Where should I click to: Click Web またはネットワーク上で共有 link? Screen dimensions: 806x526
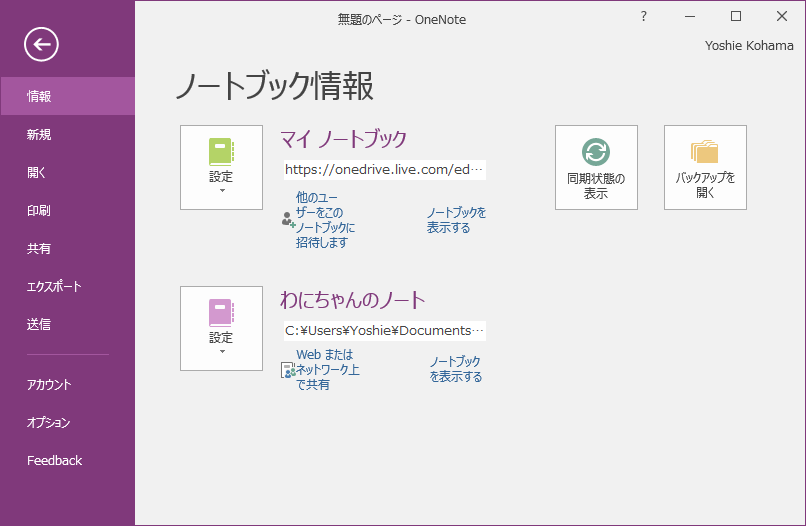pos(327,370)
